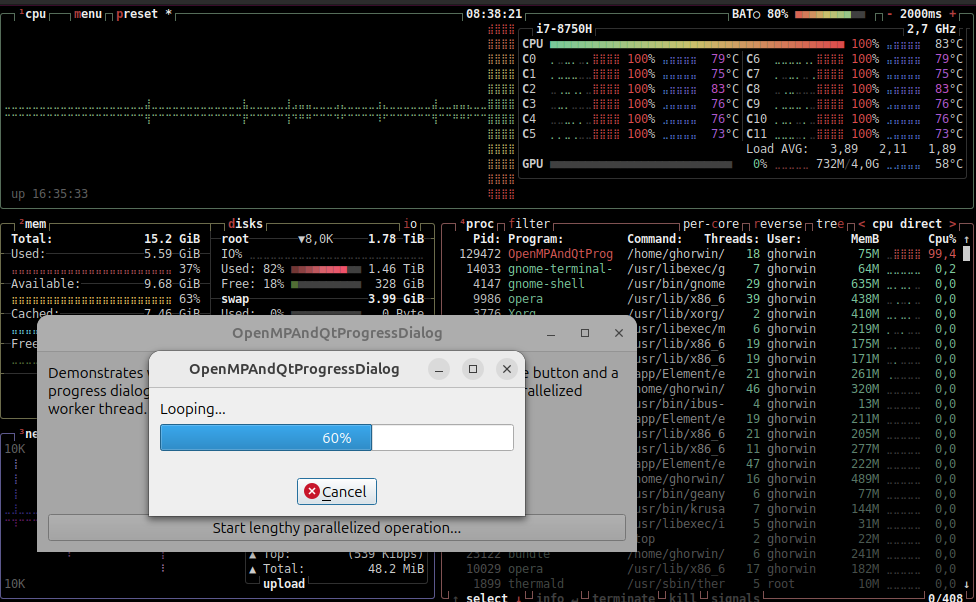Toggle per-core CPU usage in proc
This screenshot has height=602, width=976.
pos(711,224)
